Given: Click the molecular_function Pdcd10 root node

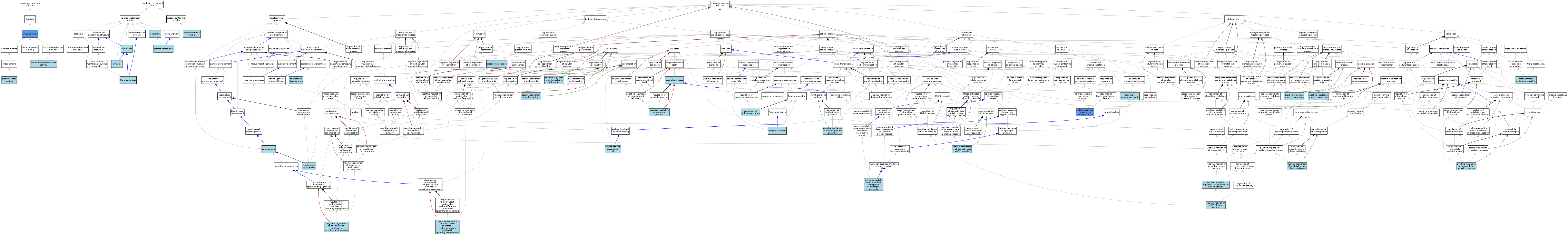Looking at the screenshot, I should tap(30, 4).
